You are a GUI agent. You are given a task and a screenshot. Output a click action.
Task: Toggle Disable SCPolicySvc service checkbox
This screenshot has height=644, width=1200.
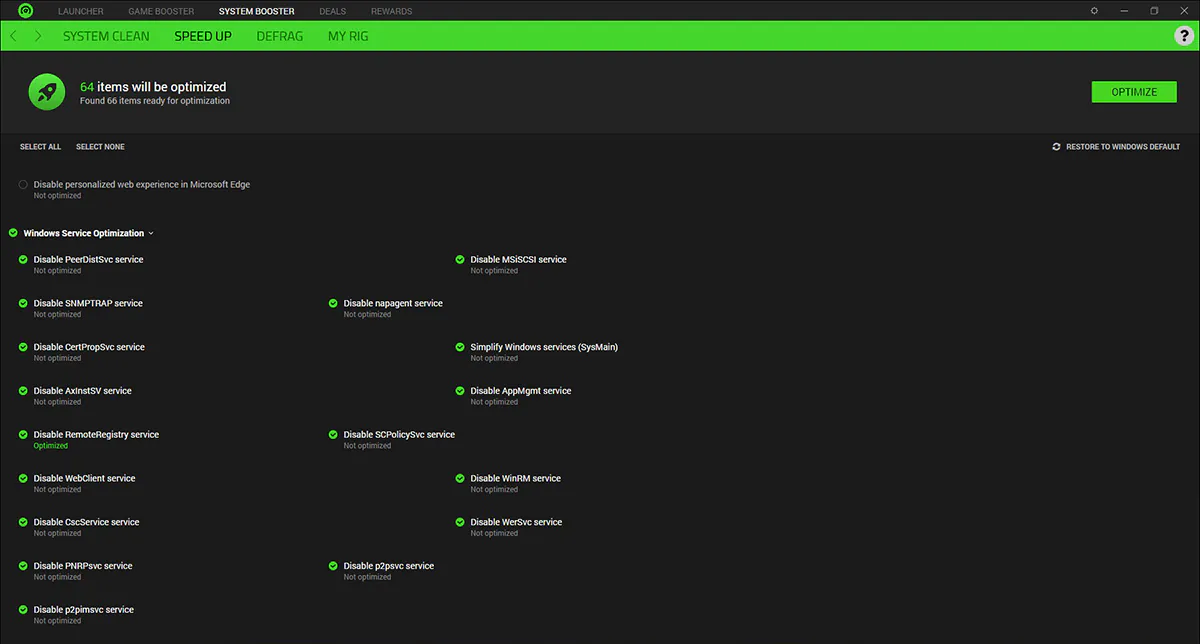[333, 435]
